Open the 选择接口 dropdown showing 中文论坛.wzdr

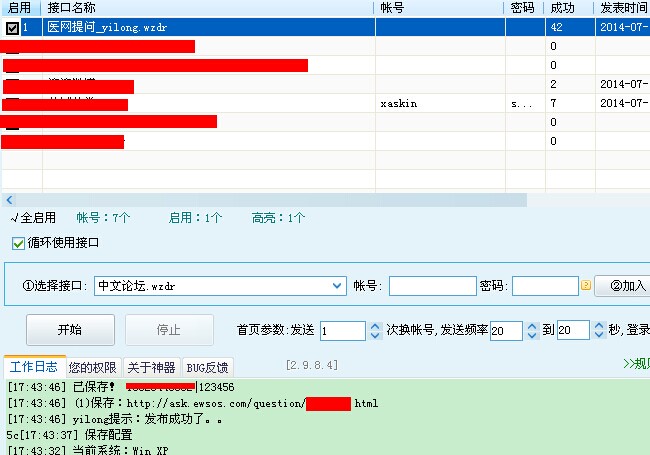coord(220,286)
